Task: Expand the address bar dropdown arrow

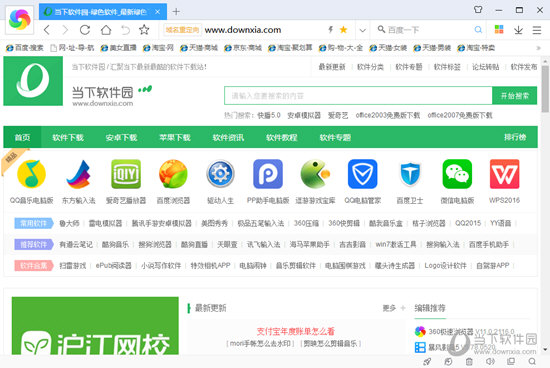Action: coord(363,30)
